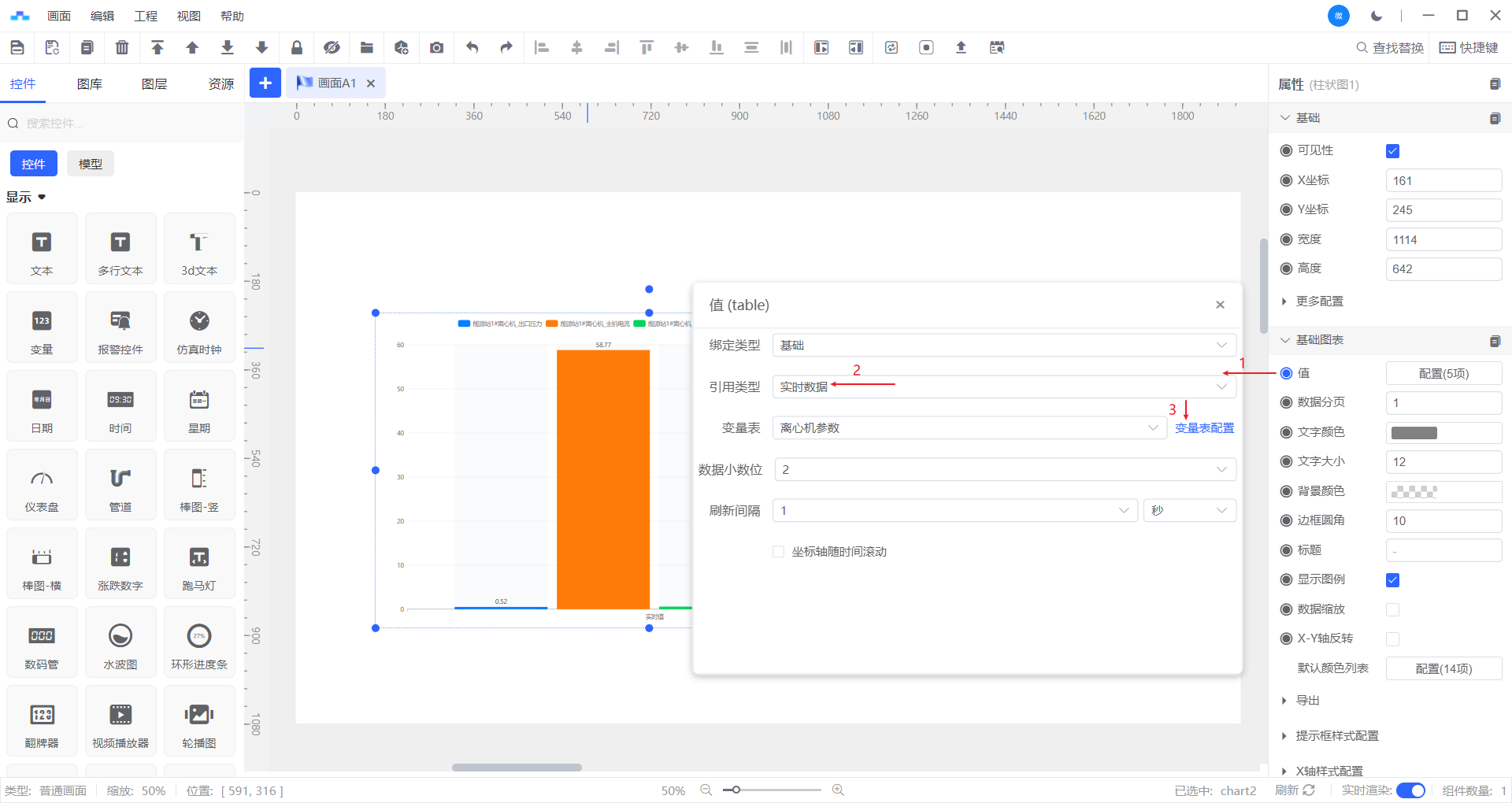Viewport: 1512px width, 803px height.
Task: Select the 仪表盘 gauge widget
Action: (42, 486)
